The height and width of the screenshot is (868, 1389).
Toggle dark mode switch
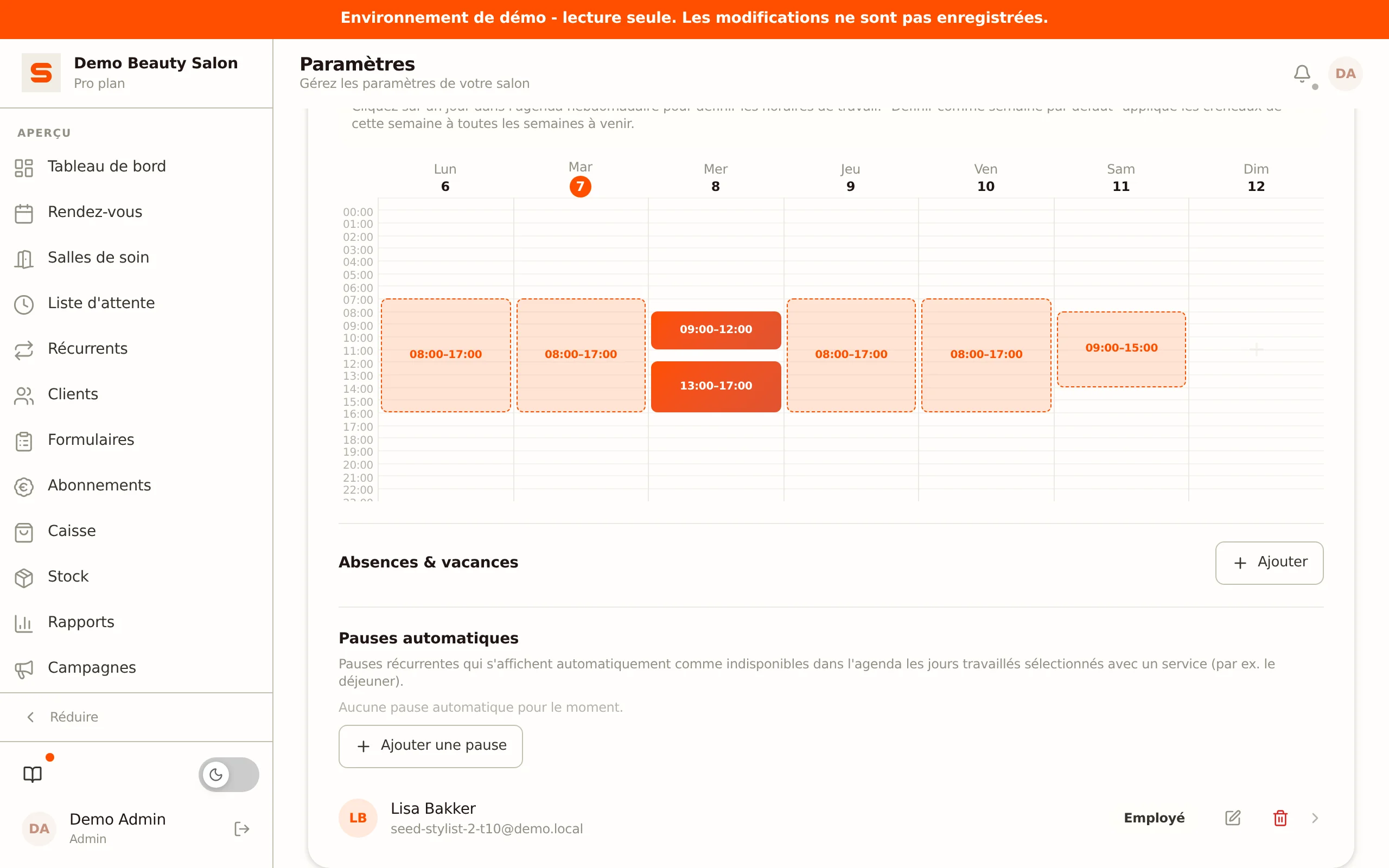click(228, 774)
